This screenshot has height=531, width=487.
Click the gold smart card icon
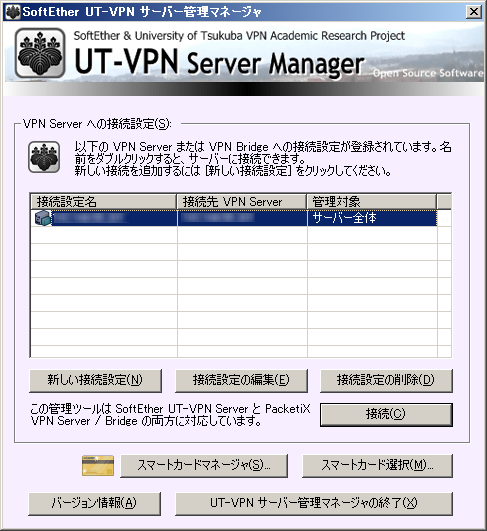tap(98, 466)
